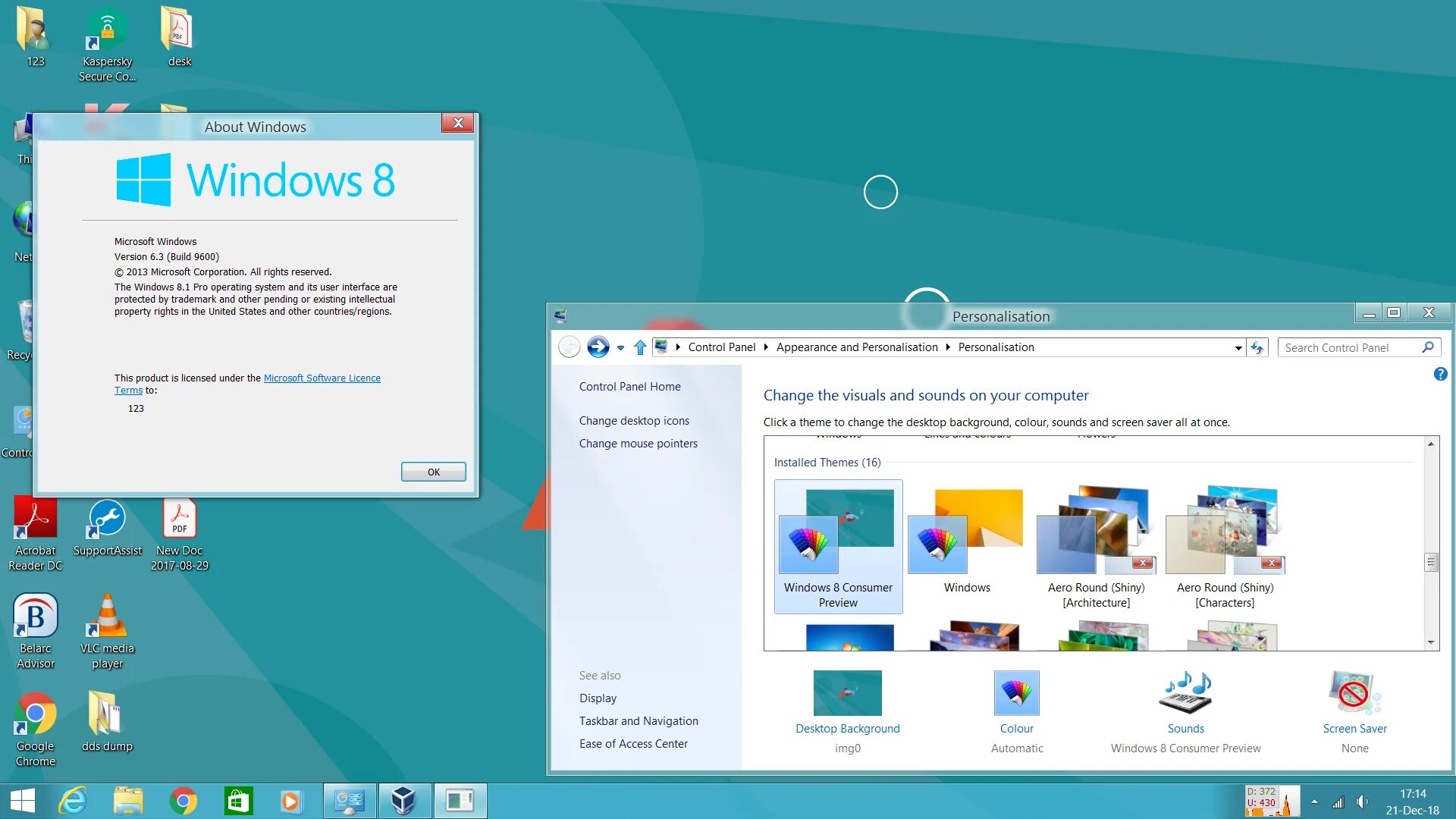The width and height of the screenshot is (1456, 819).
Task: Expand the address bar history dropdown
Action: [1238, 348]
